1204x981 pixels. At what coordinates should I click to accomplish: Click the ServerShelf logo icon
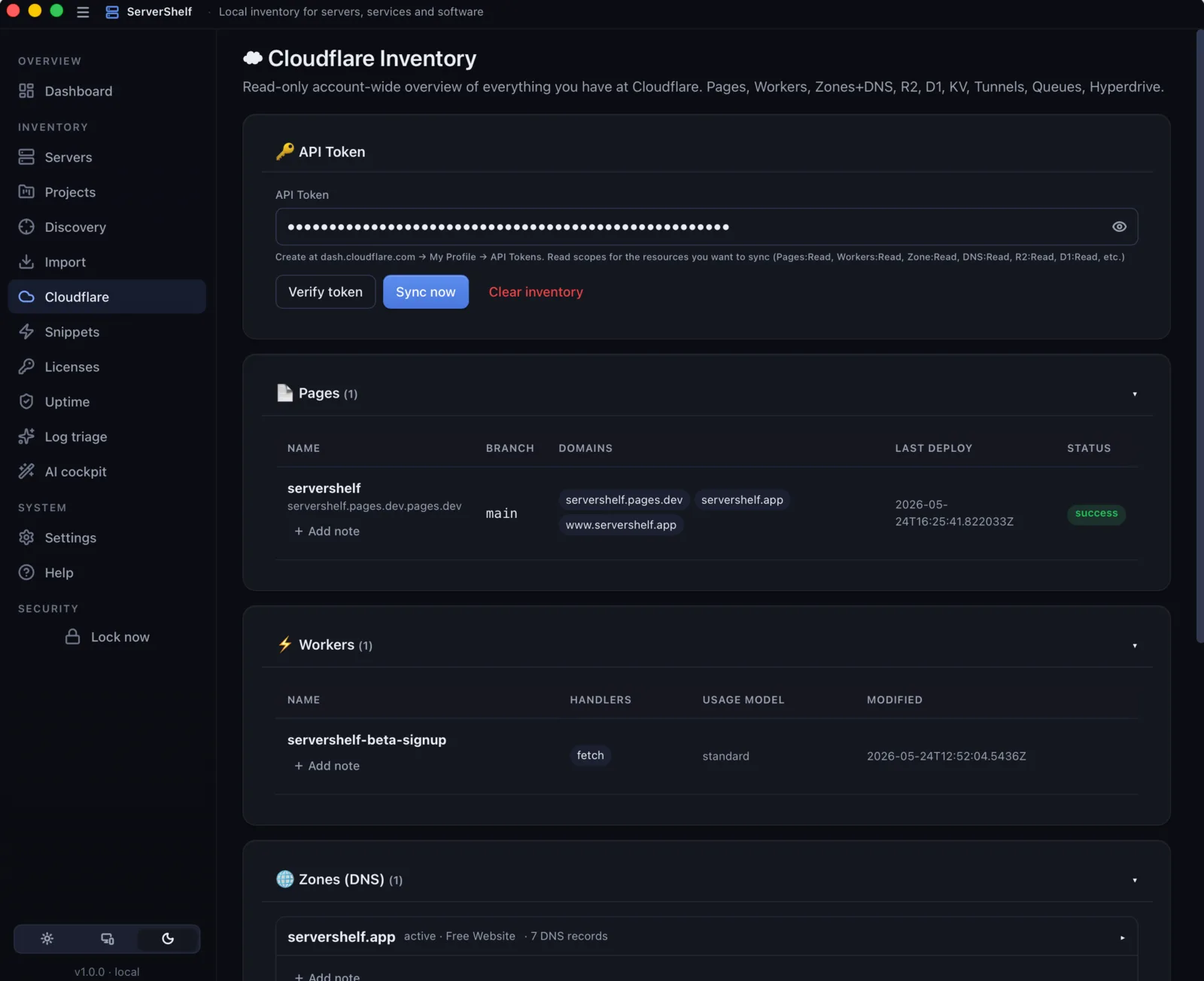tap(112, 12)
